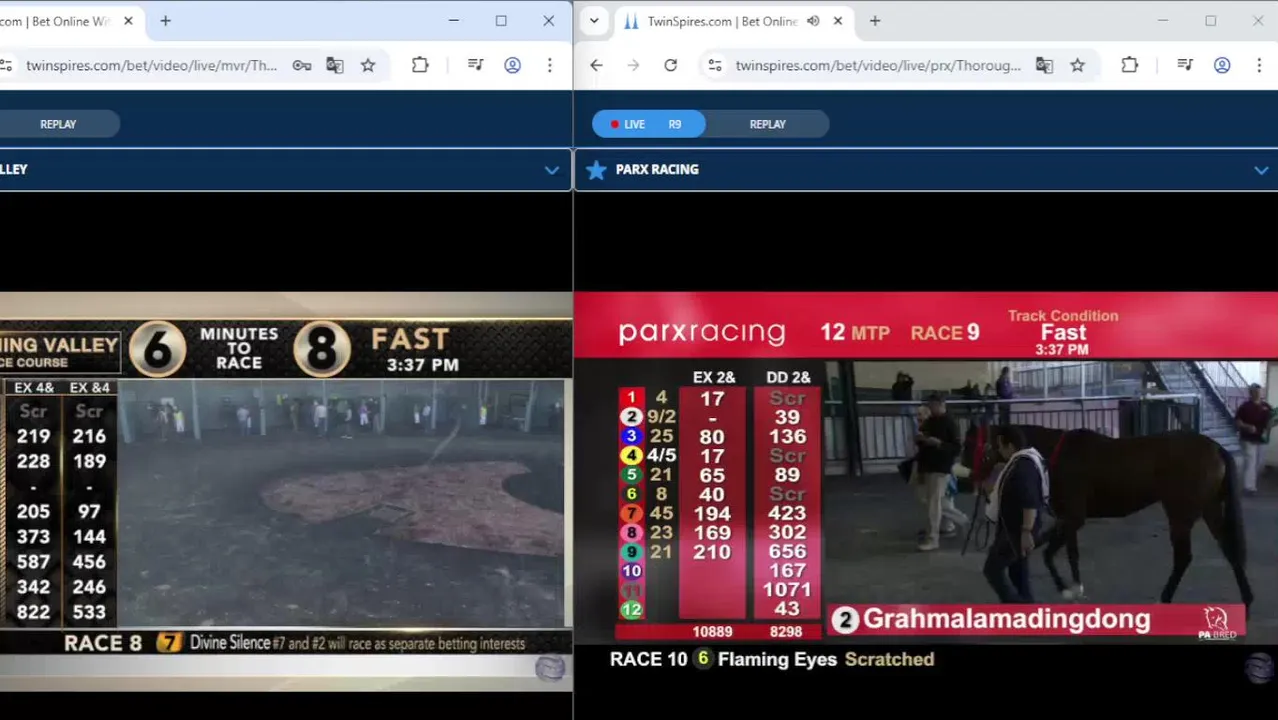
Task: Expand the Mahoning Valley track dropdown chevron
Action: point(551,170)
